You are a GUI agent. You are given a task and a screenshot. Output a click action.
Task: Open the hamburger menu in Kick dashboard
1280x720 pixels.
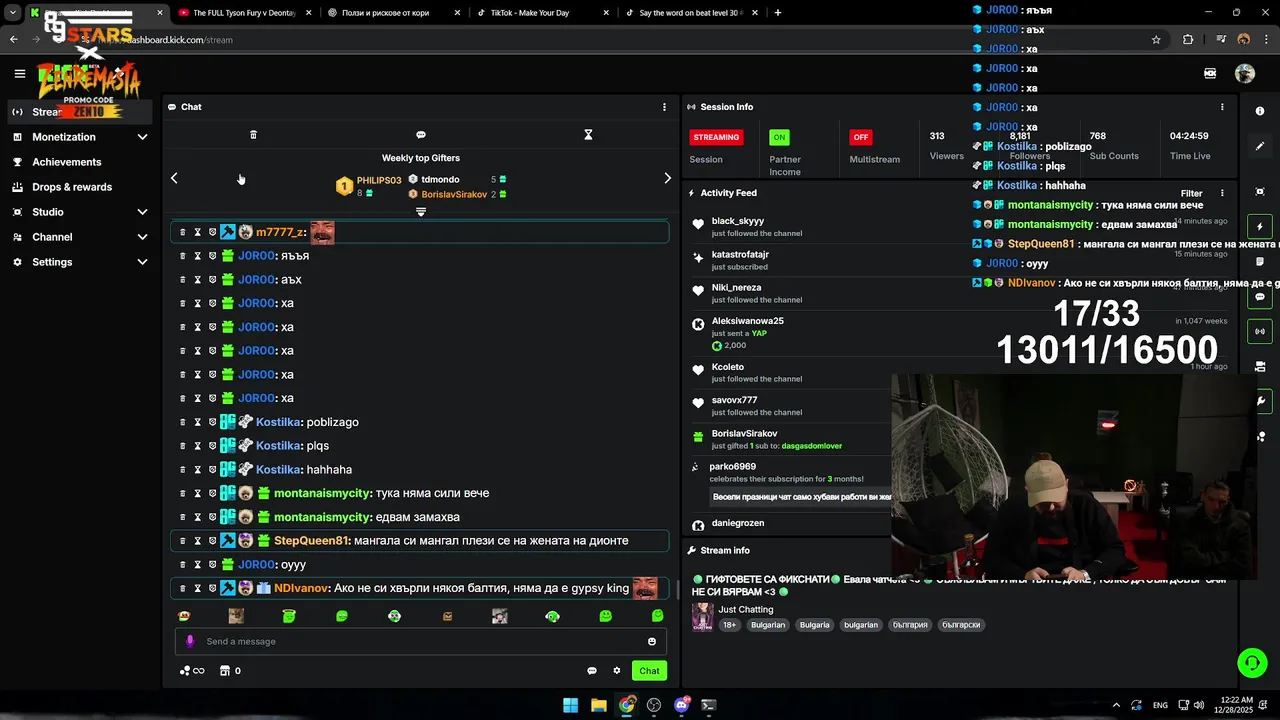[x=19, y=73]
